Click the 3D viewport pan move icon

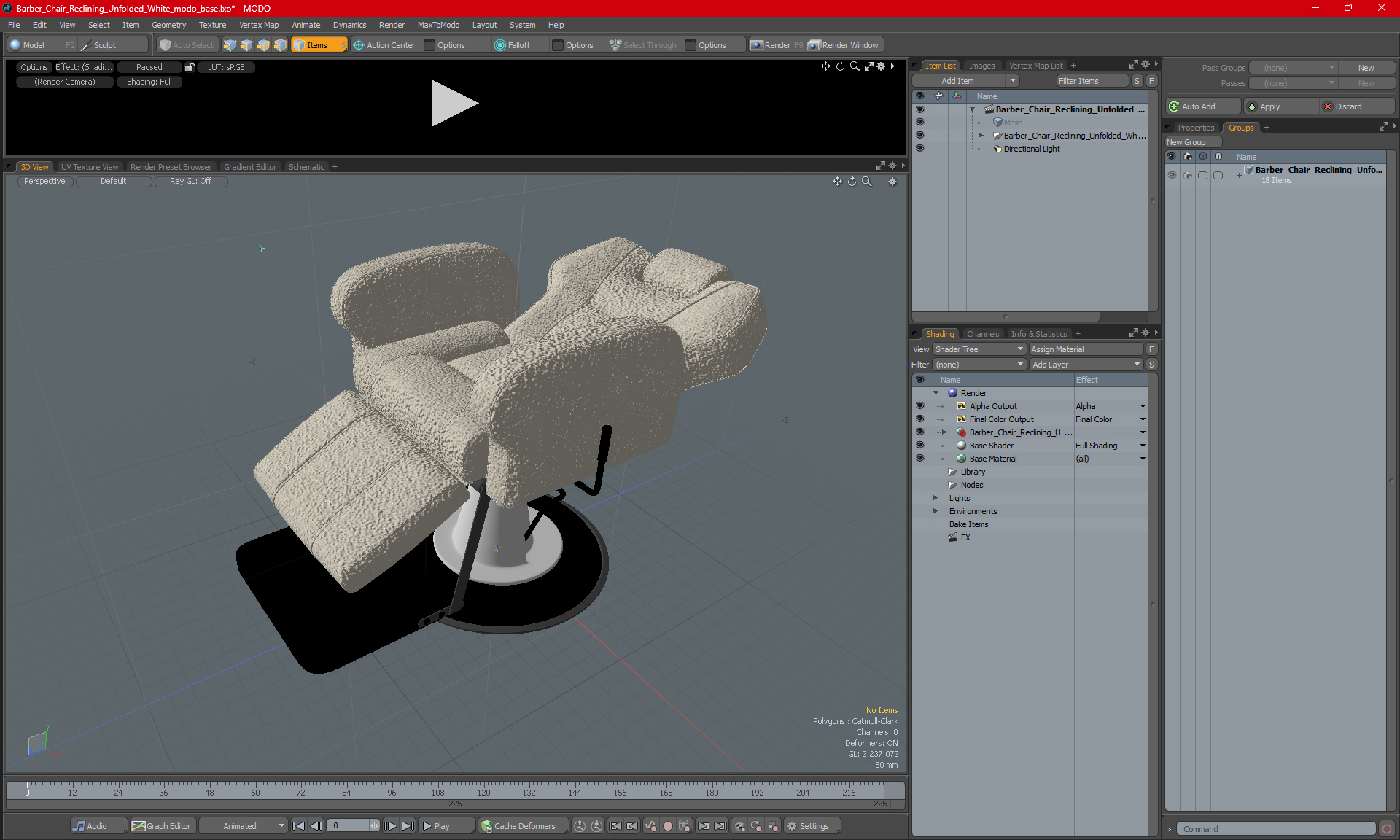click(x=837, y=182)
